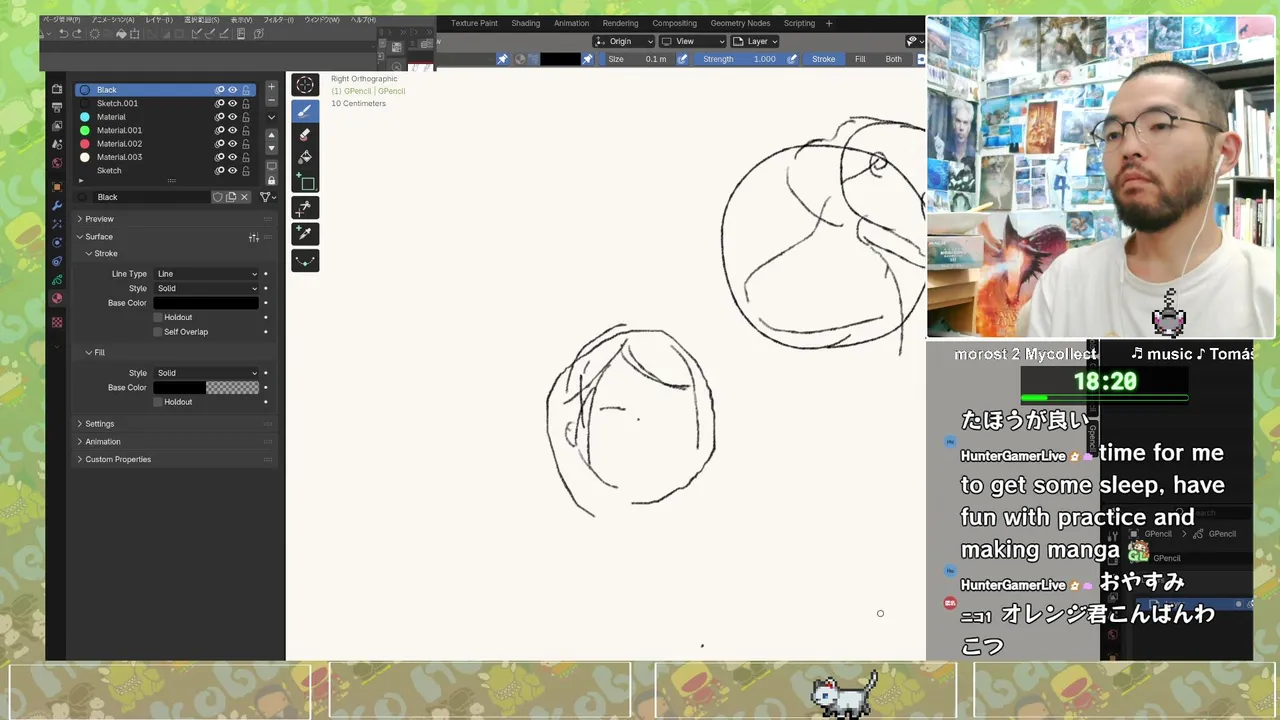Open the Object Constraints tab icon

[57, 261]
